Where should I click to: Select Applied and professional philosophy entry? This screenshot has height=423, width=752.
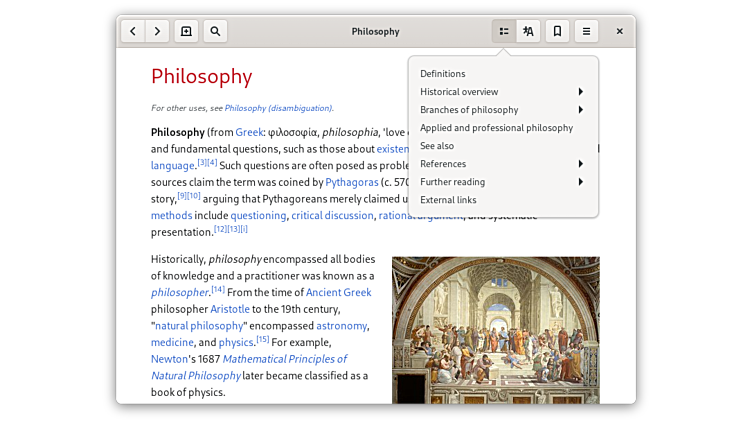[496, 128]
